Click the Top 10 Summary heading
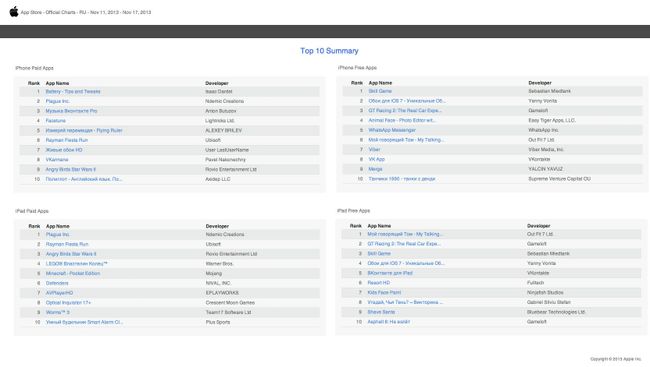The height and width of the screenshot is (367, 650). [x=329, y=51]
